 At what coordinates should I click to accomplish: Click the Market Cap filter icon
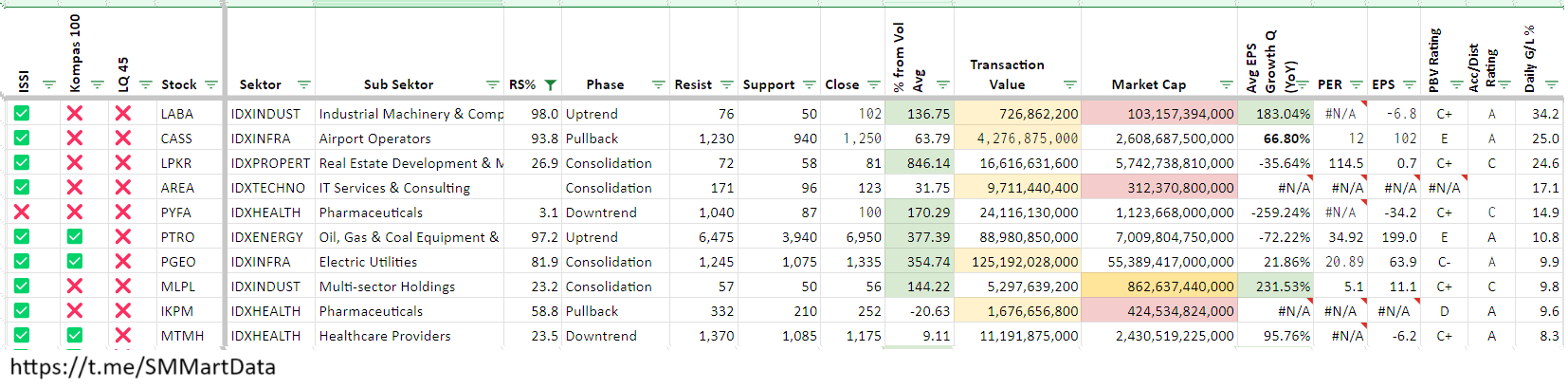1226,84
